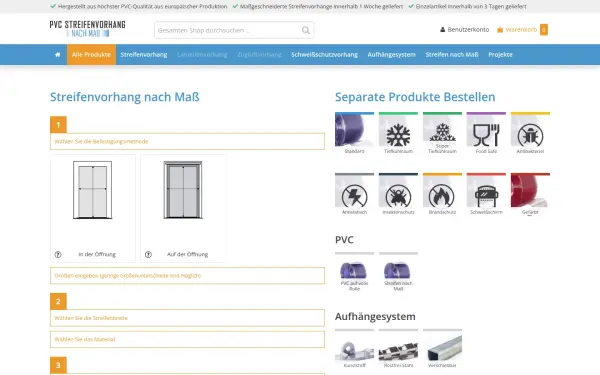Viewport: 600px width, 375px height.
Task: Expand the 'Größen eingeben' section
Action: point(188,276)
